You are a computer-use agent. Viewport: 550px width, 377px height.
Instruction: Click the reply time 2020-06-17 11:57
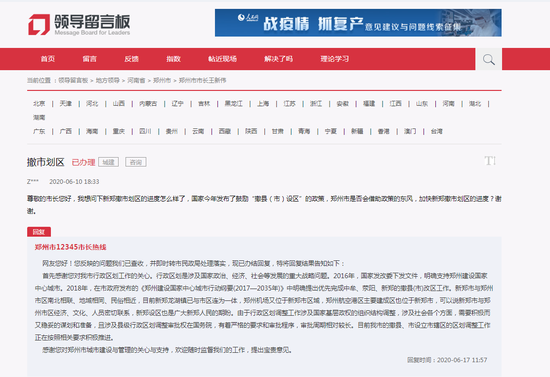coord(447,360)
